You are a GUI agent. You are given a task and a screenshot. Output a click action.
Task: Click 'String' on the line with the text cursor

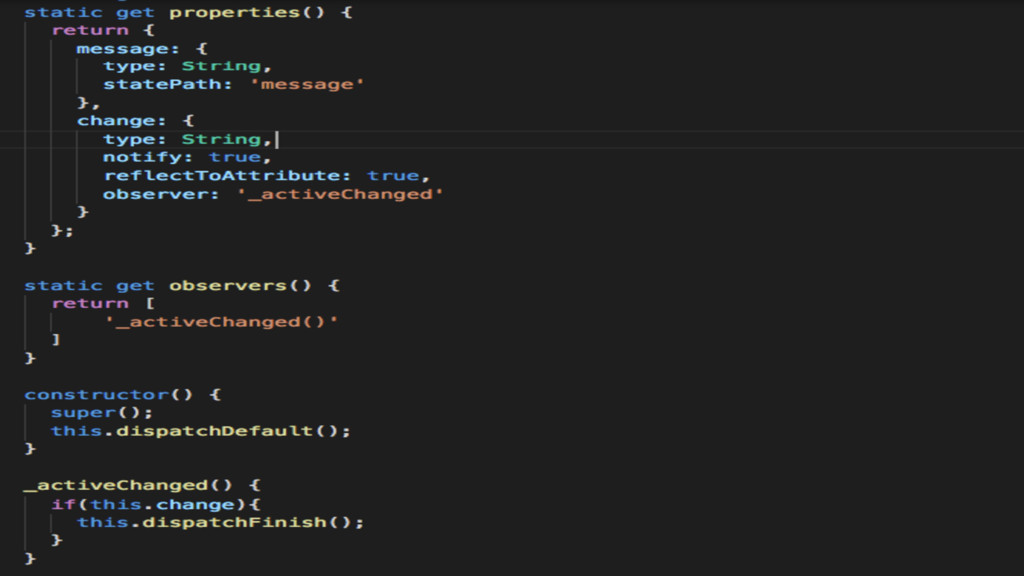point(221,140)
